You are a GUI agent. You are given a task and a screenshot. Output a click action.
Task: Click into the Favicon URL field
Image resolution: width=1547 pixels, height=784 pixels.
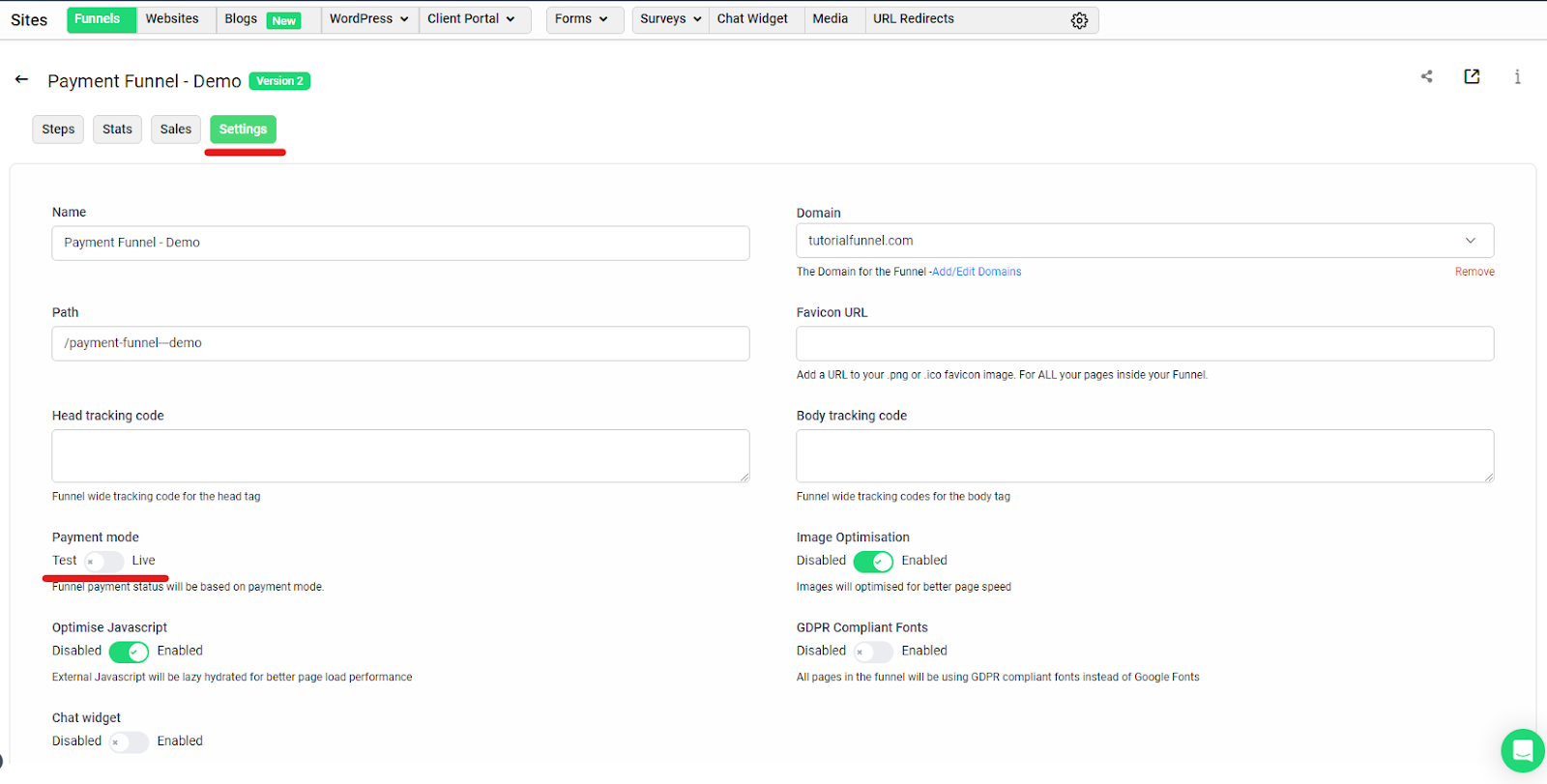click(x=1144, y=344)
